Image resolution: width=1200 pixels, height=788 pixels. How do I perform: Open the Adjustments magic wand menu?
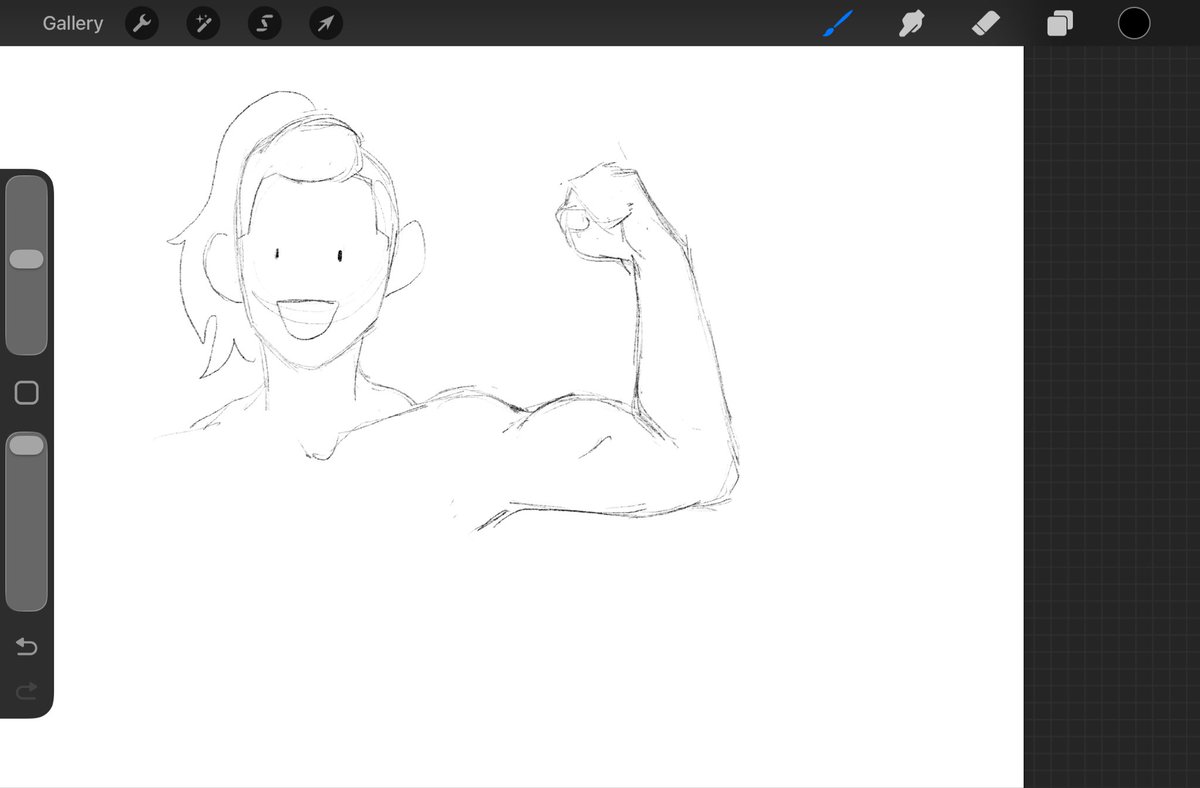tap(203, 23)
